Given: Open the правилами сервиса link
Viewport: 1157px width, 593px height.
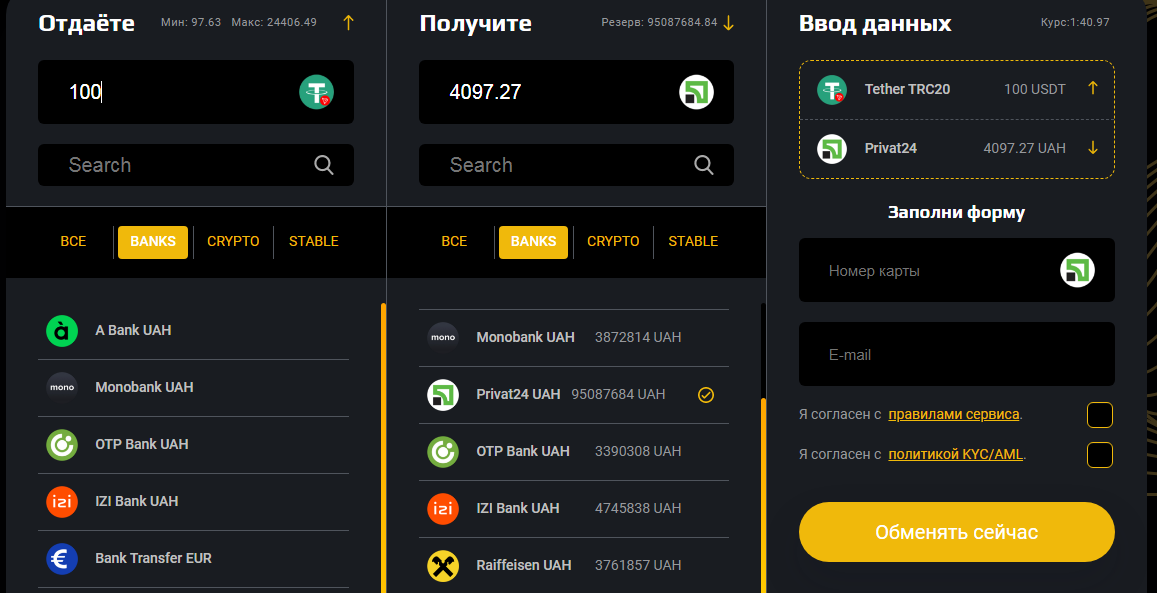Looking at the screenshot, I should coord(953,415).
